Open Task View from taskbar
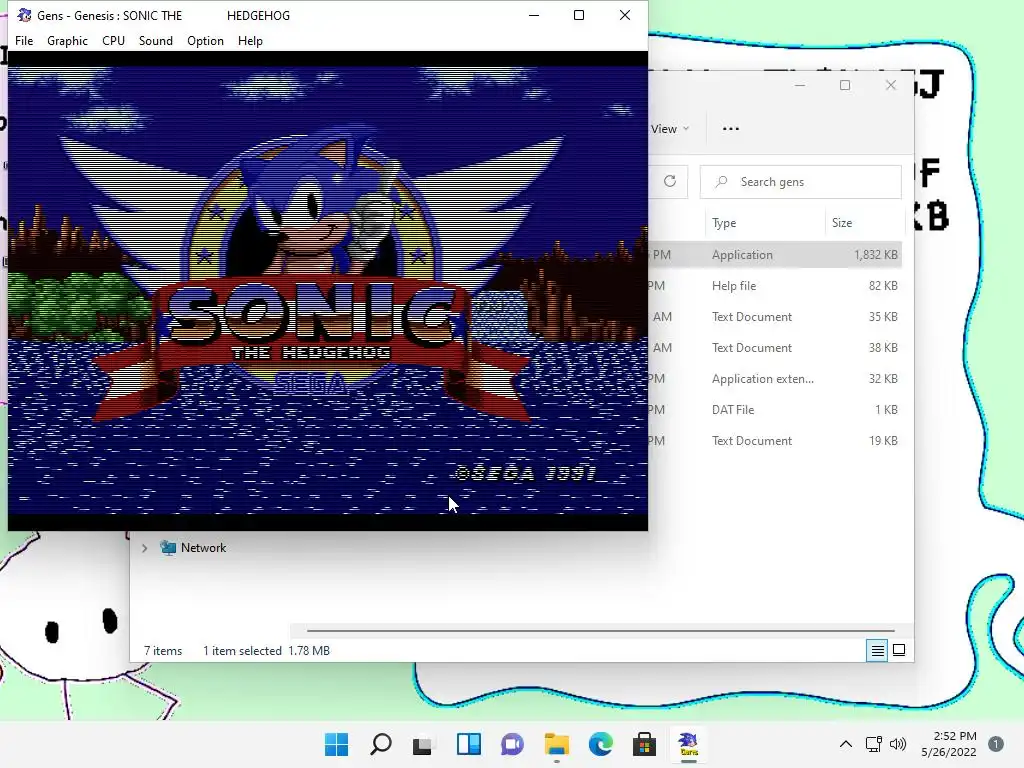 coord(423,744)
